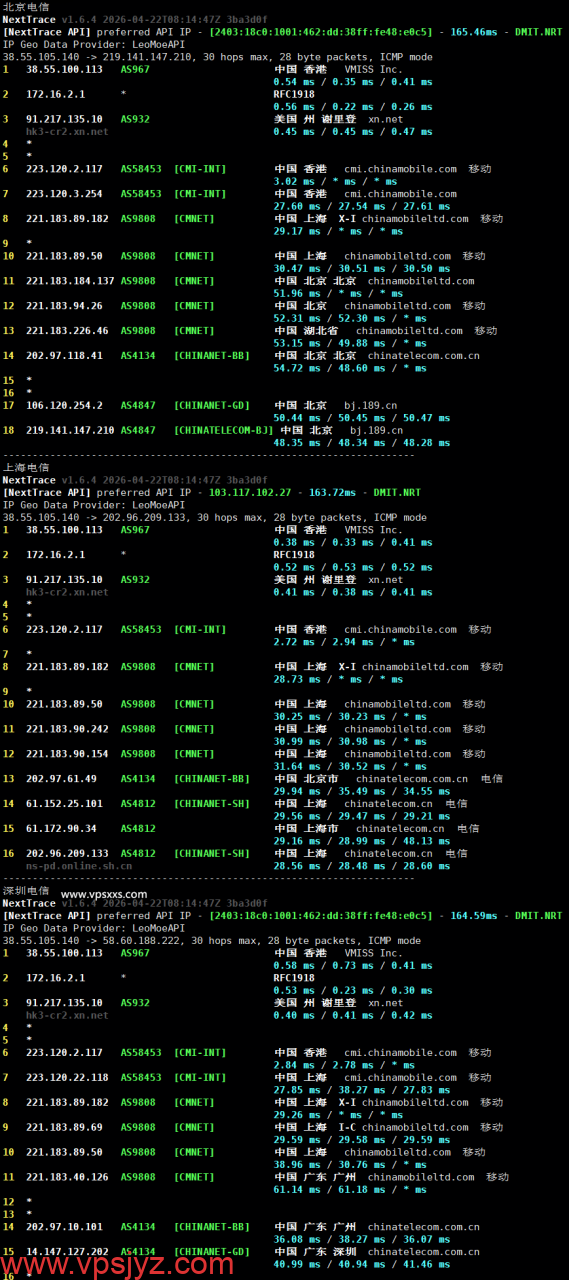Select hop IP 221.183.90.242

(x=67, y=729)
